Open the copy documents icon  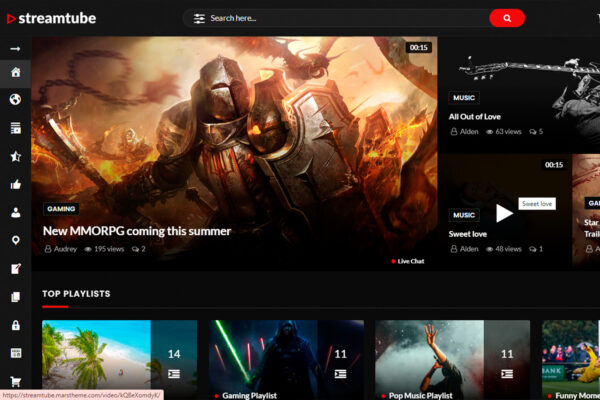[16, 297]
